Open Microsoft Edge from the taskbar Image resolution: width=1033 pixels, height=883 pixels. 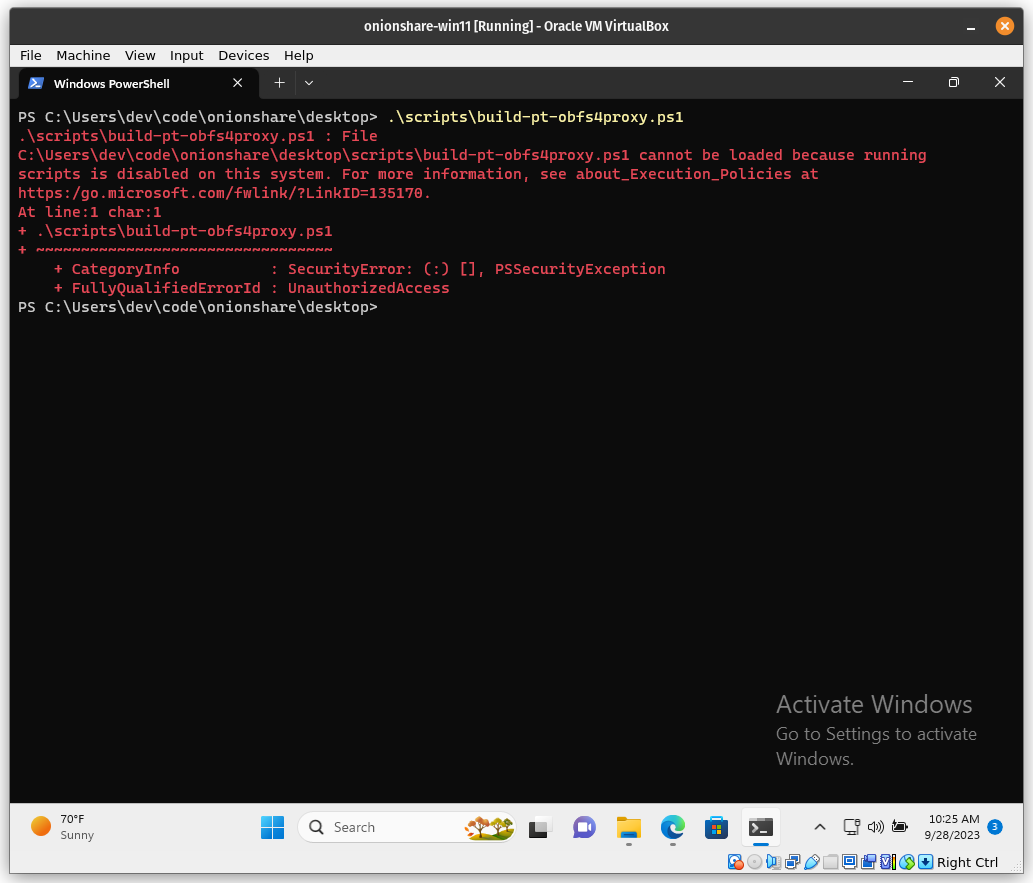(672, 827)
